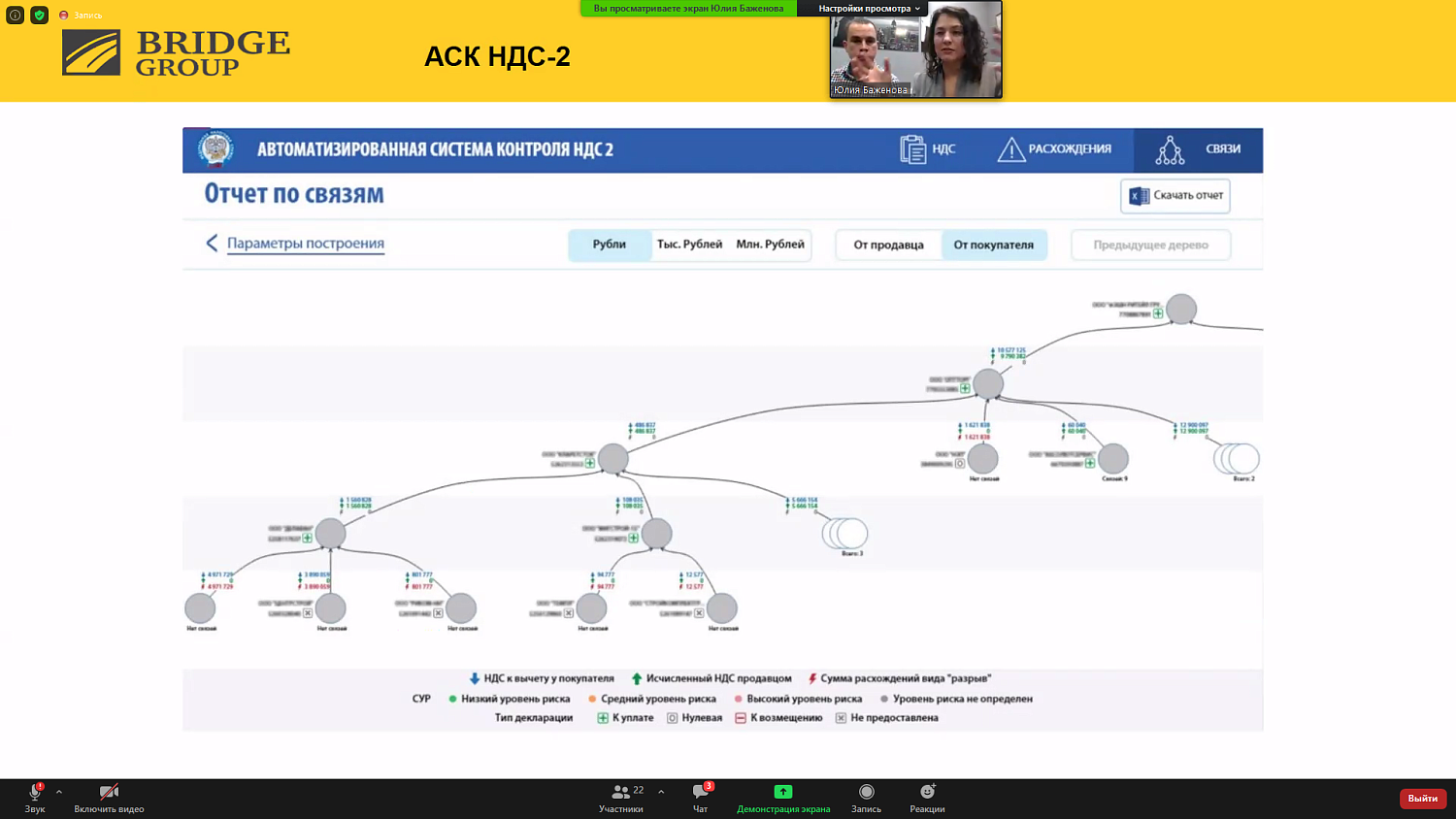Open the РАСХОЖДЕНИЯ warning triangle section

tap(1011, 149)
